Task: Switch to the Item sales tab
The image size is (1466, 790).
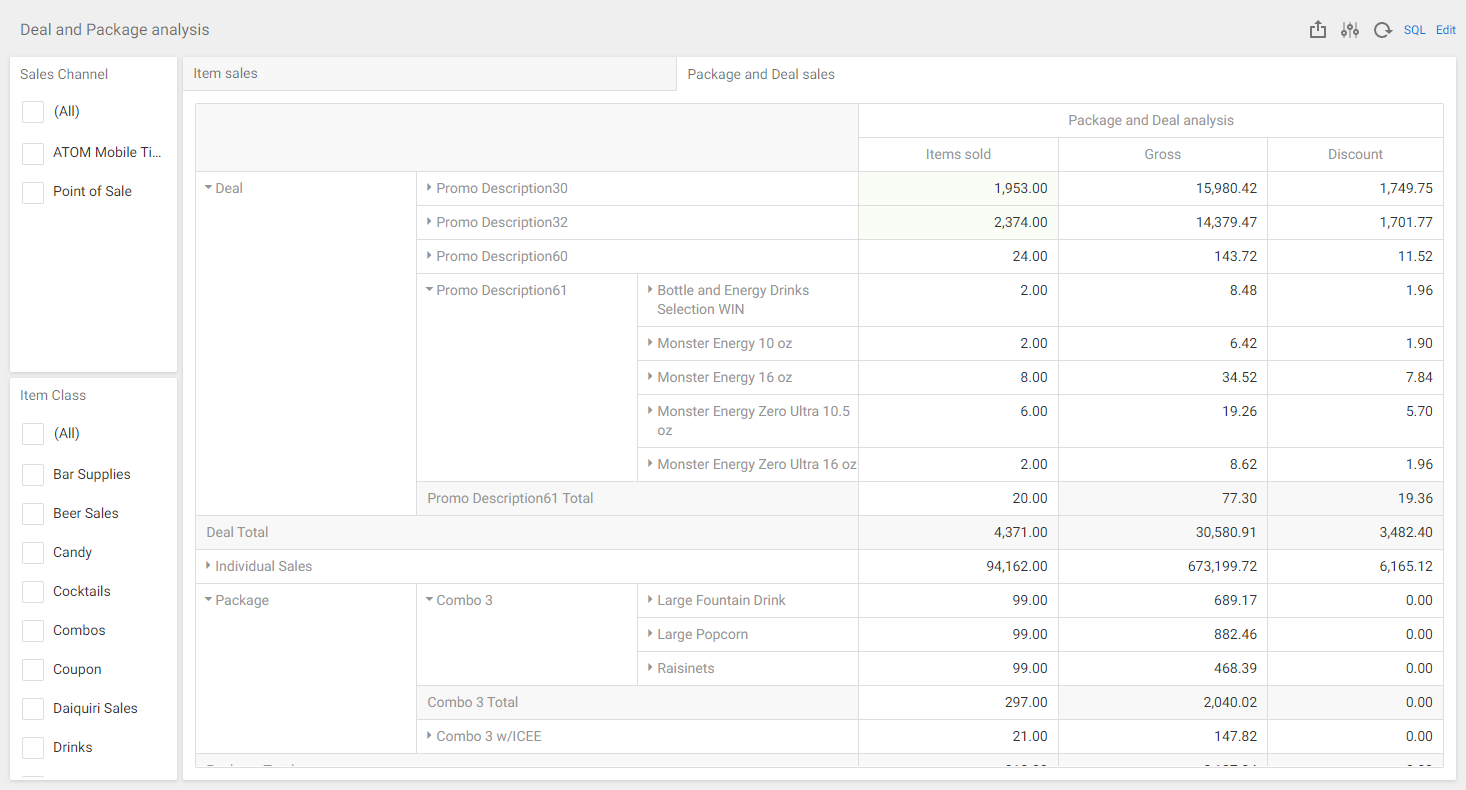Action: [225, 73]
